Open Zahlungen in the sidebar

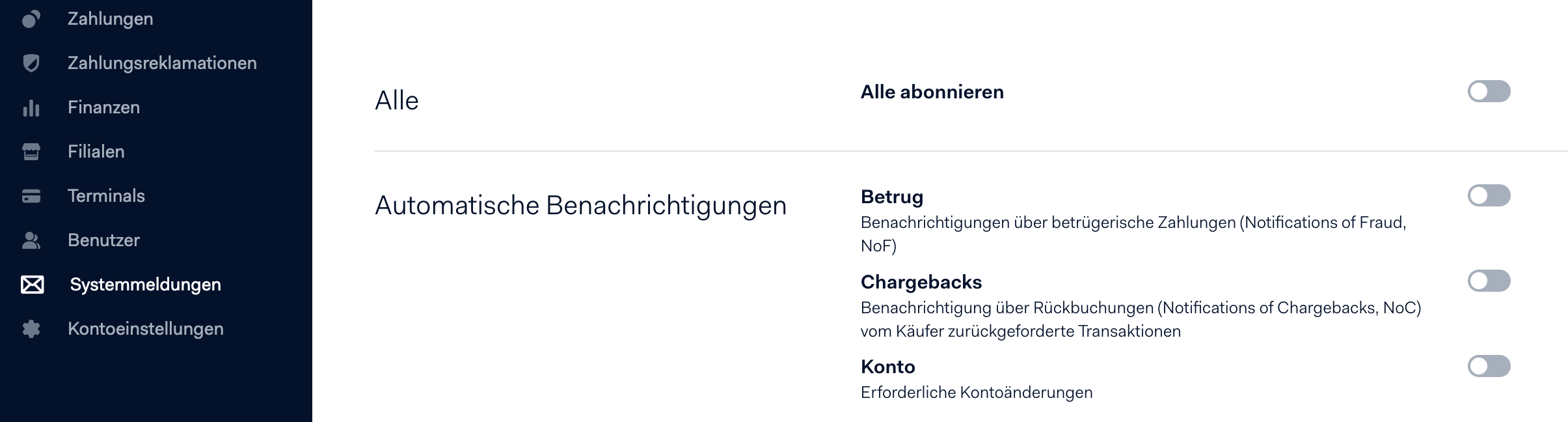pos(111,19)
